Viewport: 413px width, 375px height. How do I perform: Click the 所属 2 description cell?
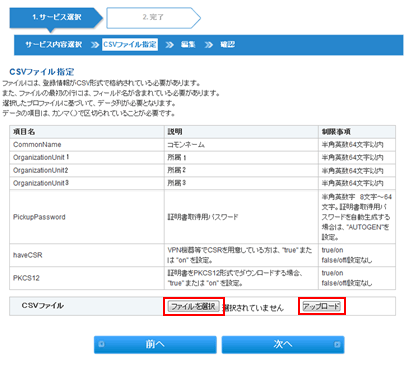click(x=241, y=170)
